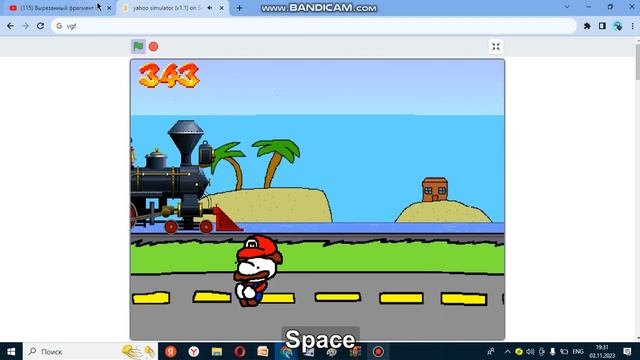Switch the ENG keyboard language indicator
This screenshot has width=640, height=360.
tap(578, 351)
